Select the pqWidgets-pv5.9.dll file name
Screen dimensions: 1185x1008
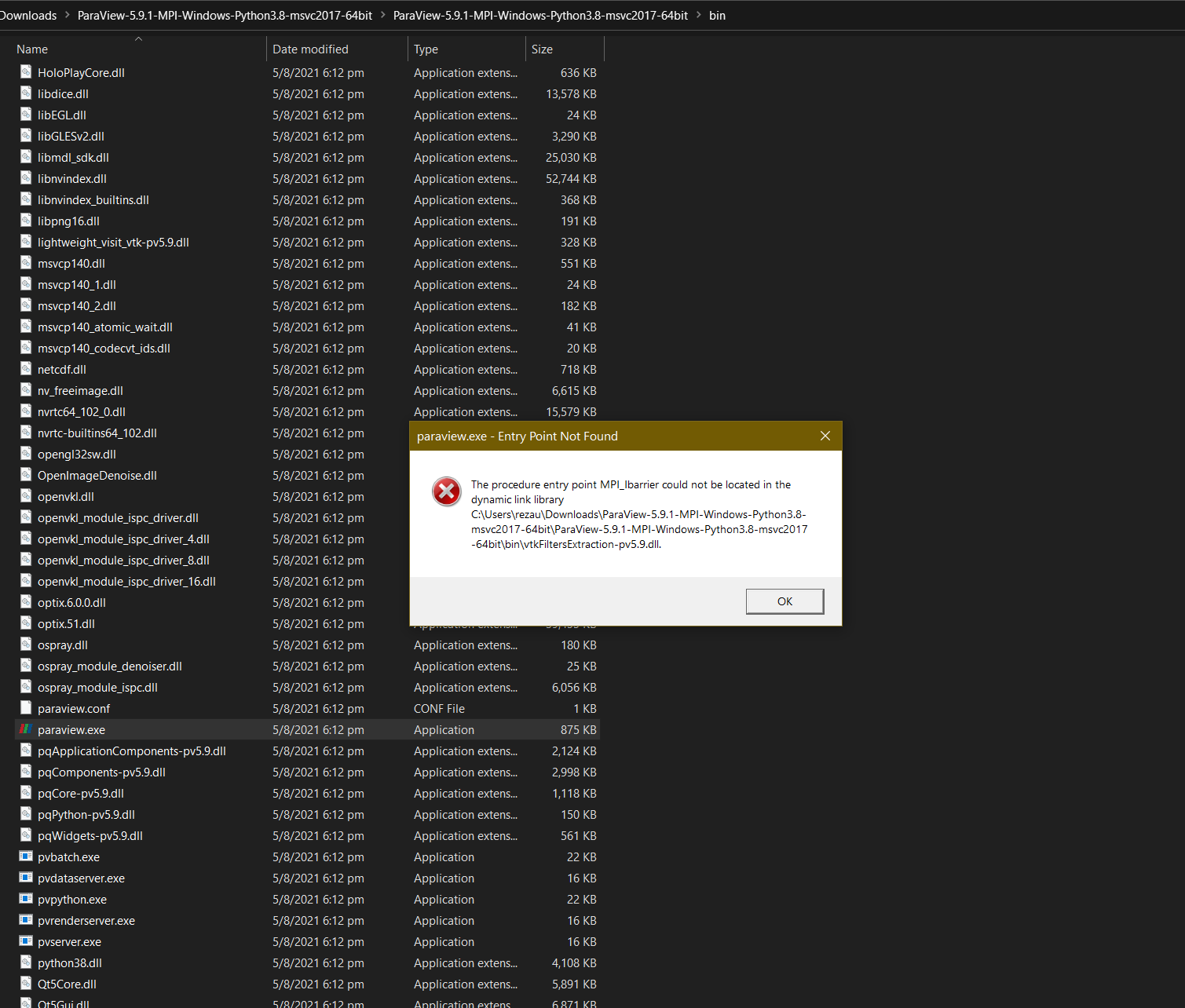pos(90,835)
